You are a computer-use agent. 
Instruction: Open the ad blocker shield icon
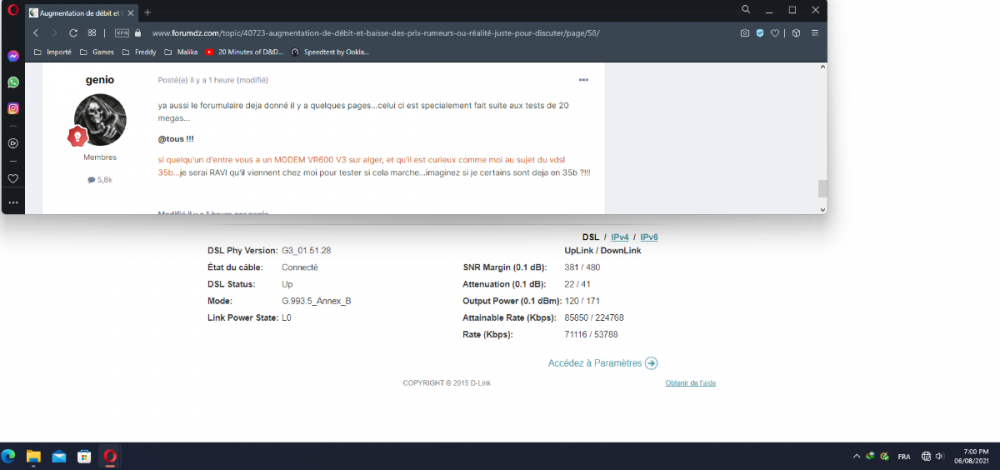(x=760, y=33)
